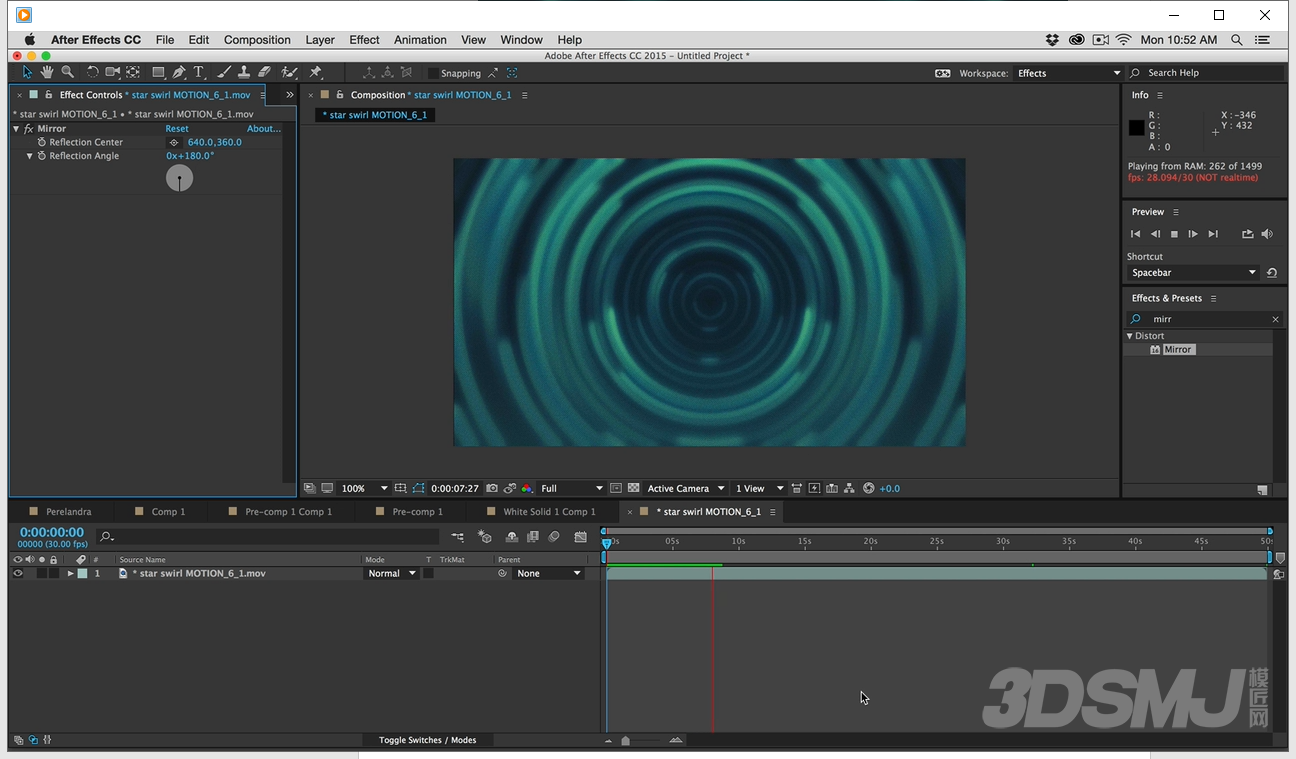Open the Layer menu
The height and width of the screenshot is (759, 1296).
pyautogui.click(x=320, y=40)
